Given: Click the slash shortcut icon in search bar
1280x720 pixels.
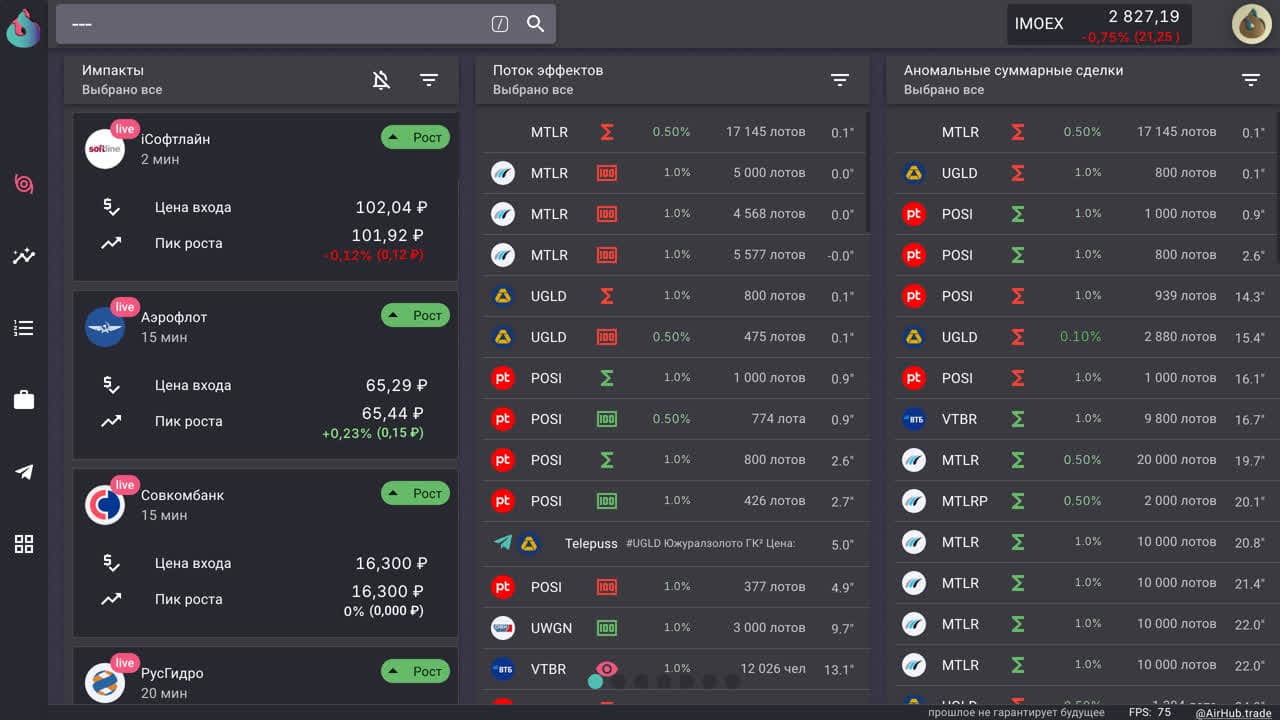Looking at the screenshot, I should click(500, 24).
